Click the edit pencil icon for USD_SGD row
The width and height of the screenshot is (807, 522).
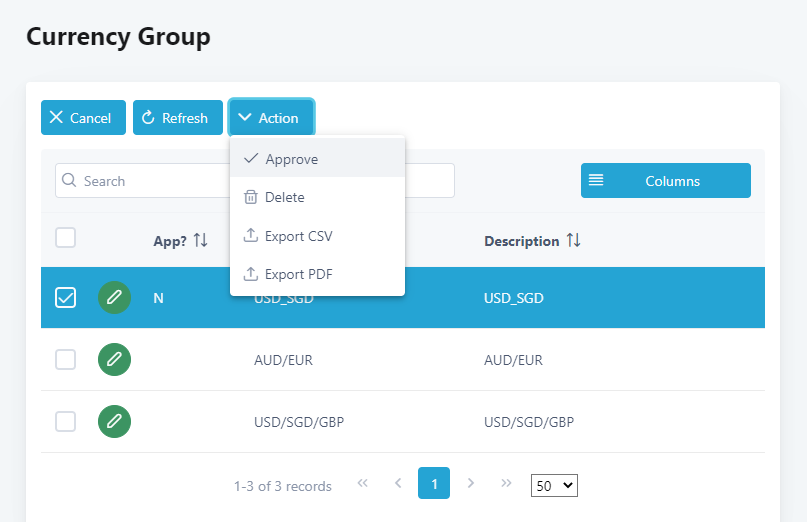point(114,298)
